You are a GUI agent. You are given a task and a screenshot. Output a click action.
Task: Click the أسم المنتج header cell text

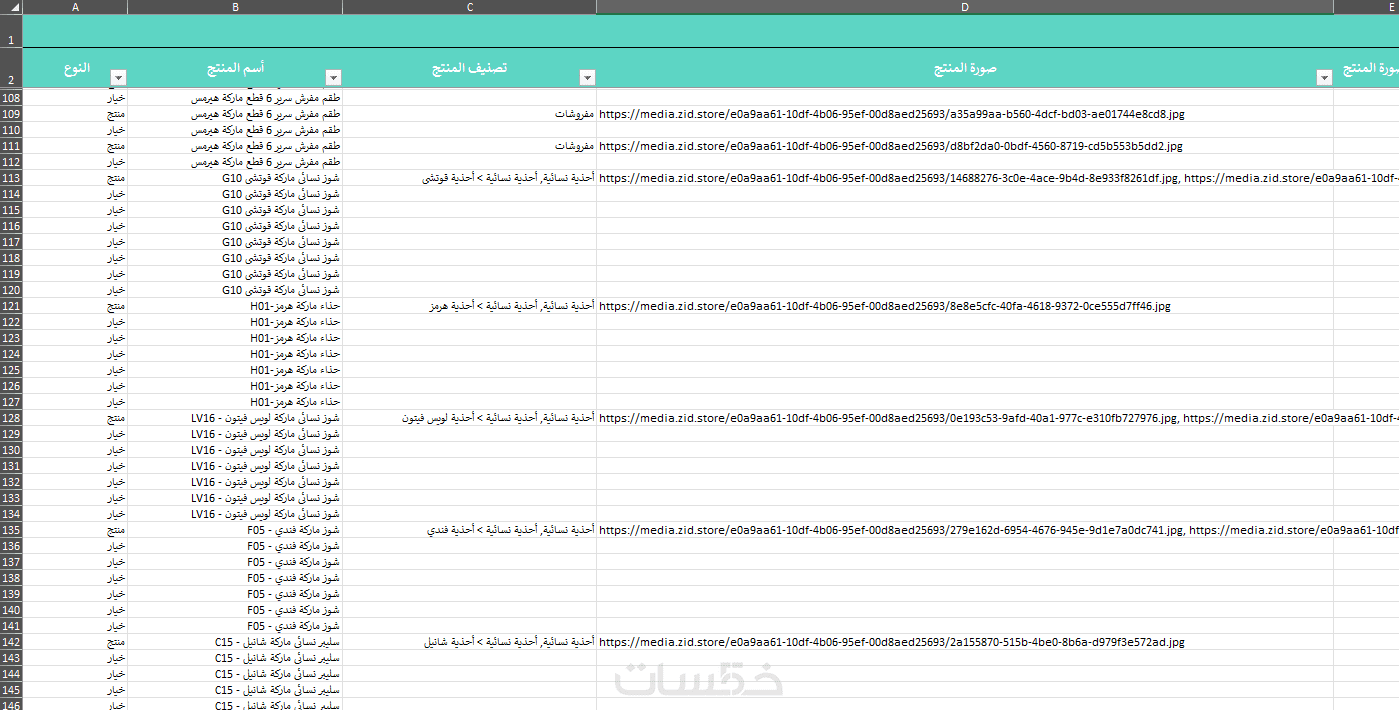pos(236,68)
